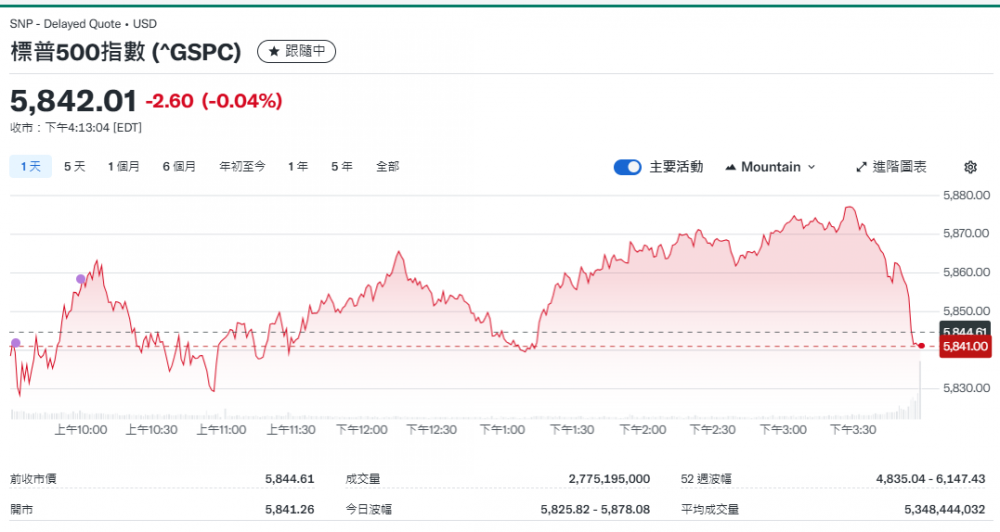
Task: Click the red current-price dot on chart
Action: coord(920,346)
